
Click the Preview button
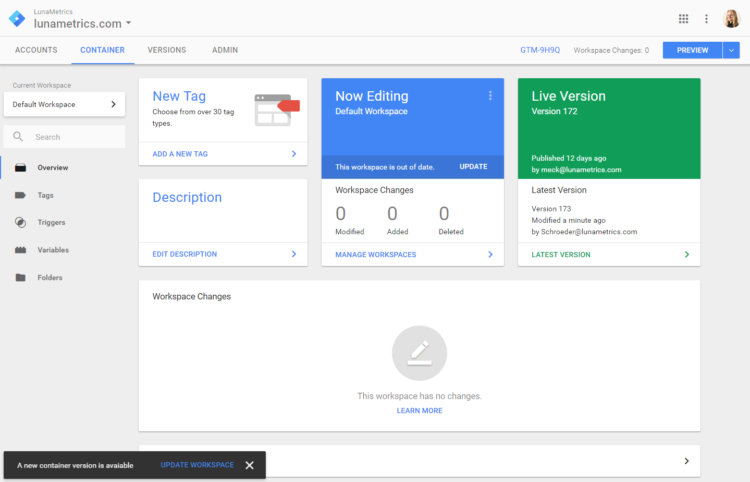(692, 50)
